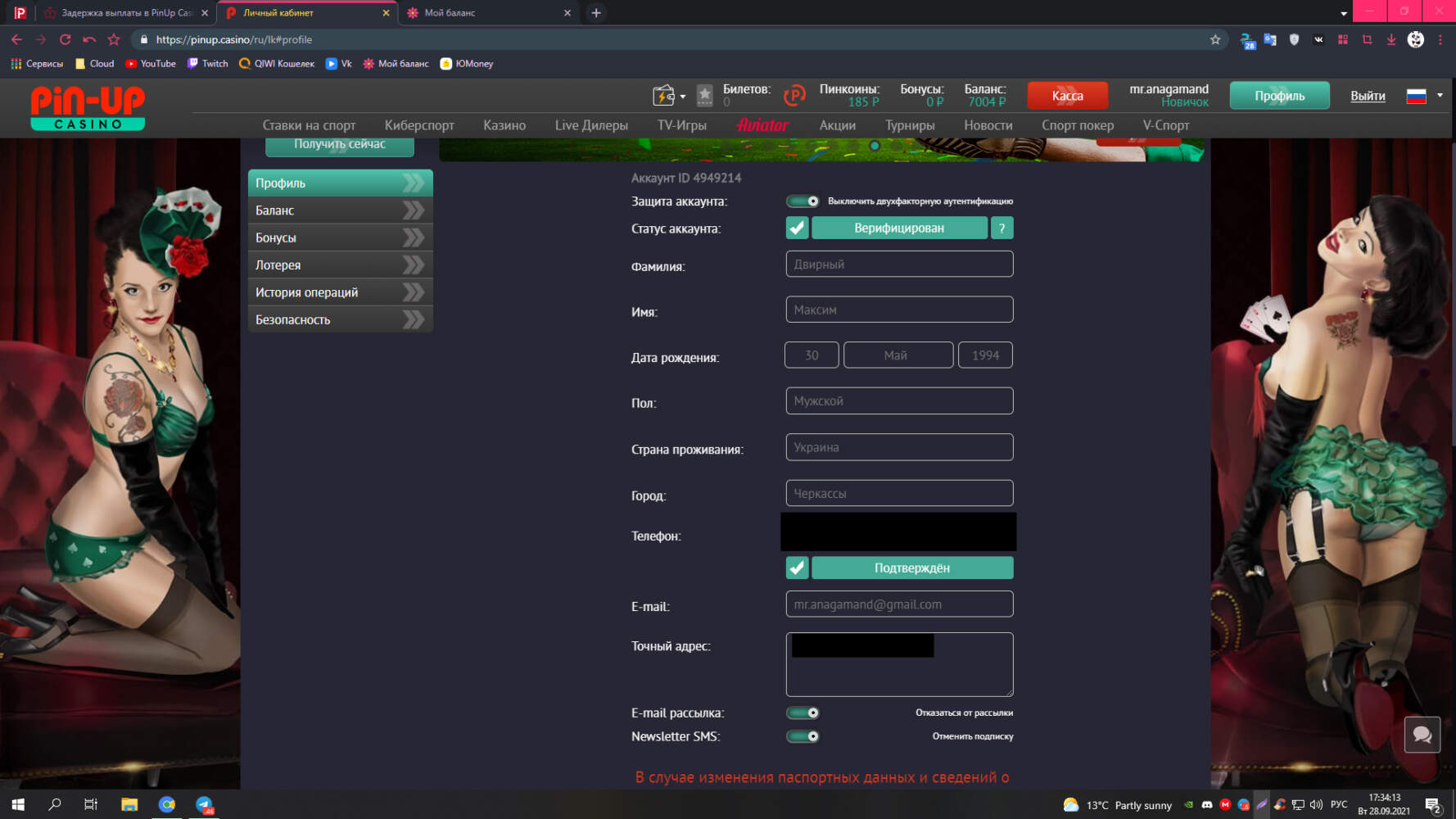The height and width of the screenshot is (819, 1456).
Task: Open the country dropdown showing Украина
Action: coord(899,447)
